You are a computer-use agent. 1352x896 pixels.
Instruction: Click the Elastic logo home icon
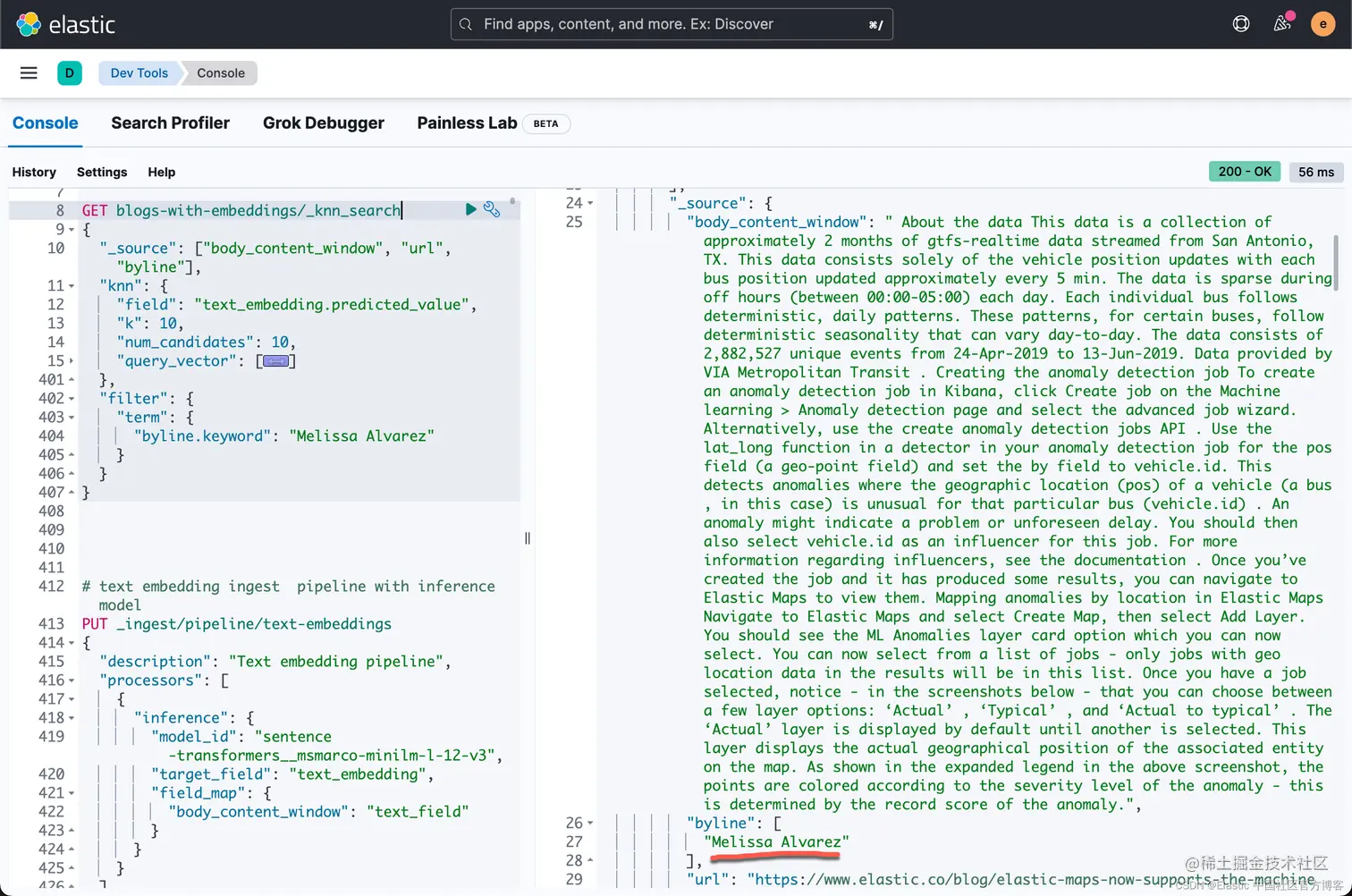click(29, 24)
